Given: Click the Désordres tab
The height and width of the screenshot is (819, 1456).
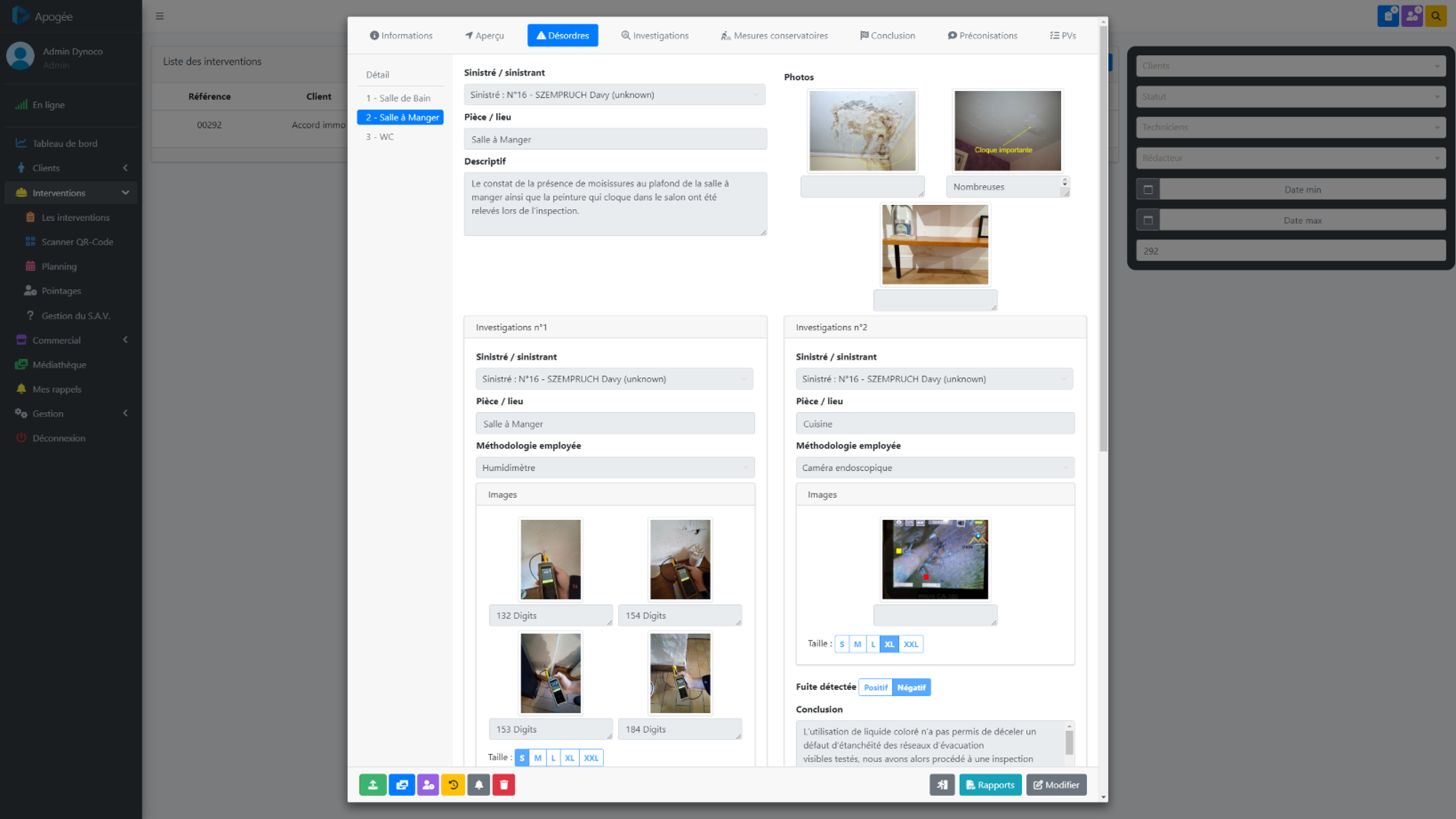Looking at the screenshot, I should [x=563, y=35].
